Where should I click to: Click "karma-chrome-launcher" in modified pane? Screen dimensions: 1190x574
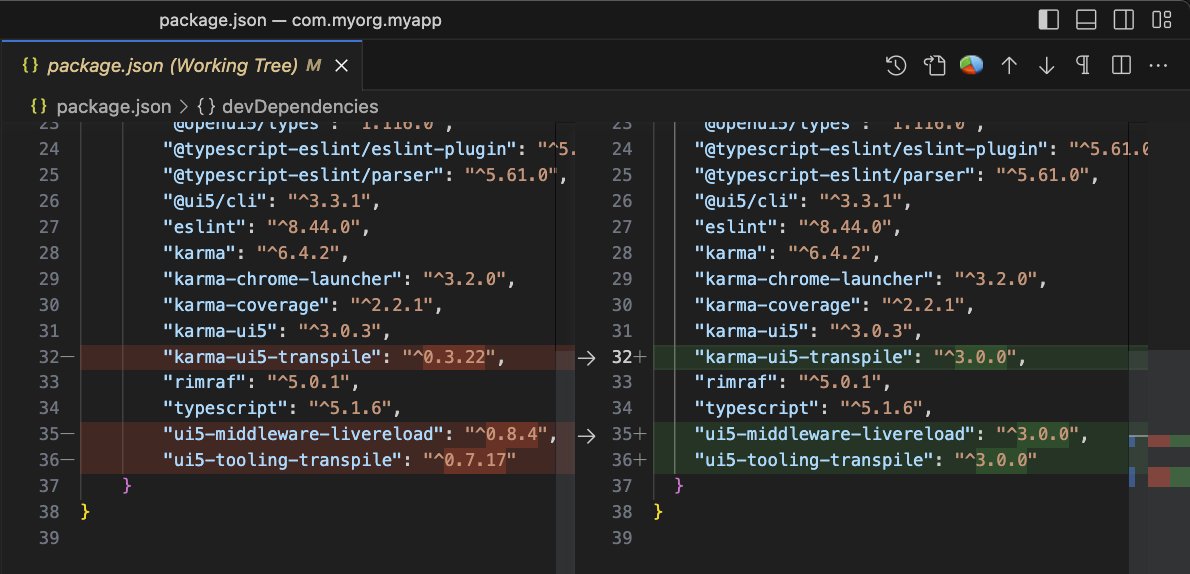pos(813,279)
